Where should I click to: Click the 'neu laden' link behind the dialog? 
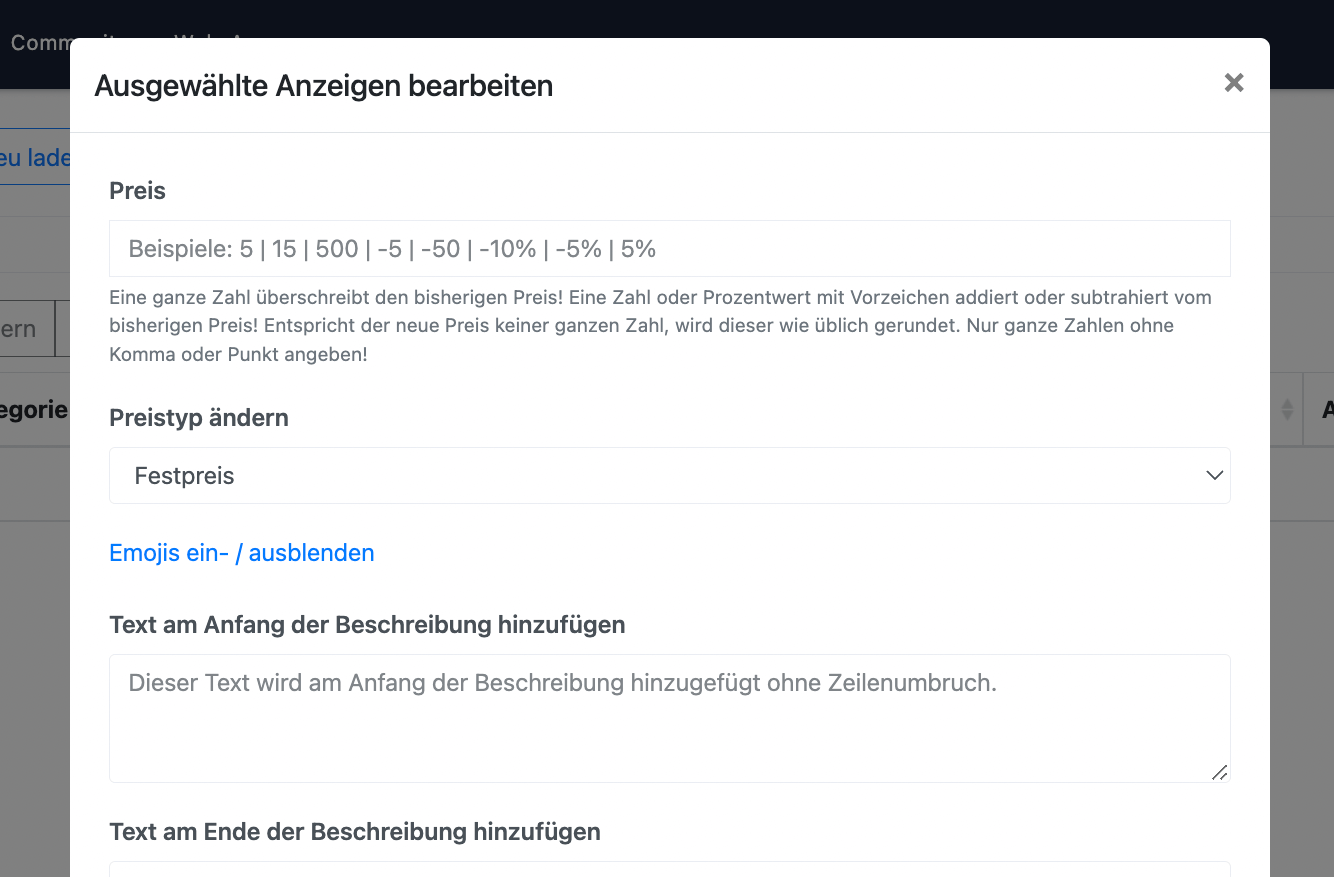point(35,158)
